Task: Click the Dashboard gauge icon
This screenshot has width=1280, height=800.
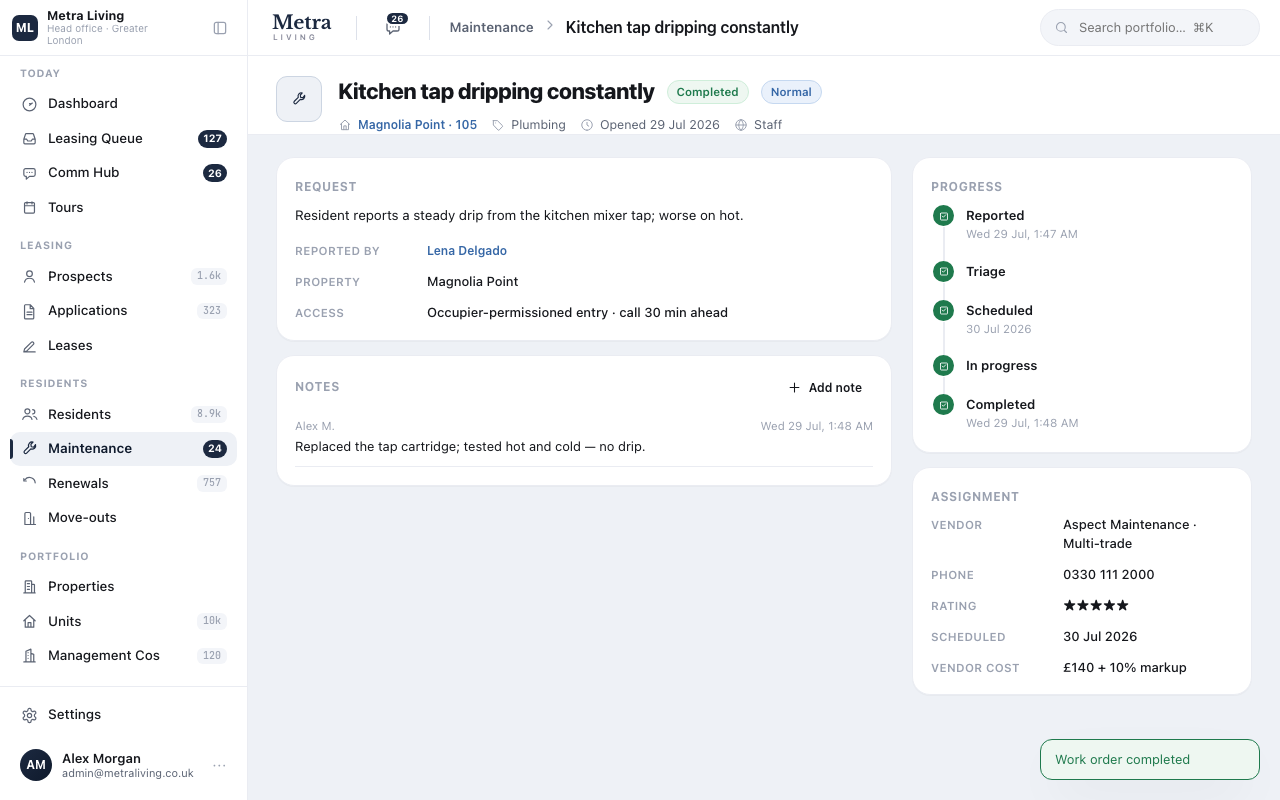Action: coord(29,104)
